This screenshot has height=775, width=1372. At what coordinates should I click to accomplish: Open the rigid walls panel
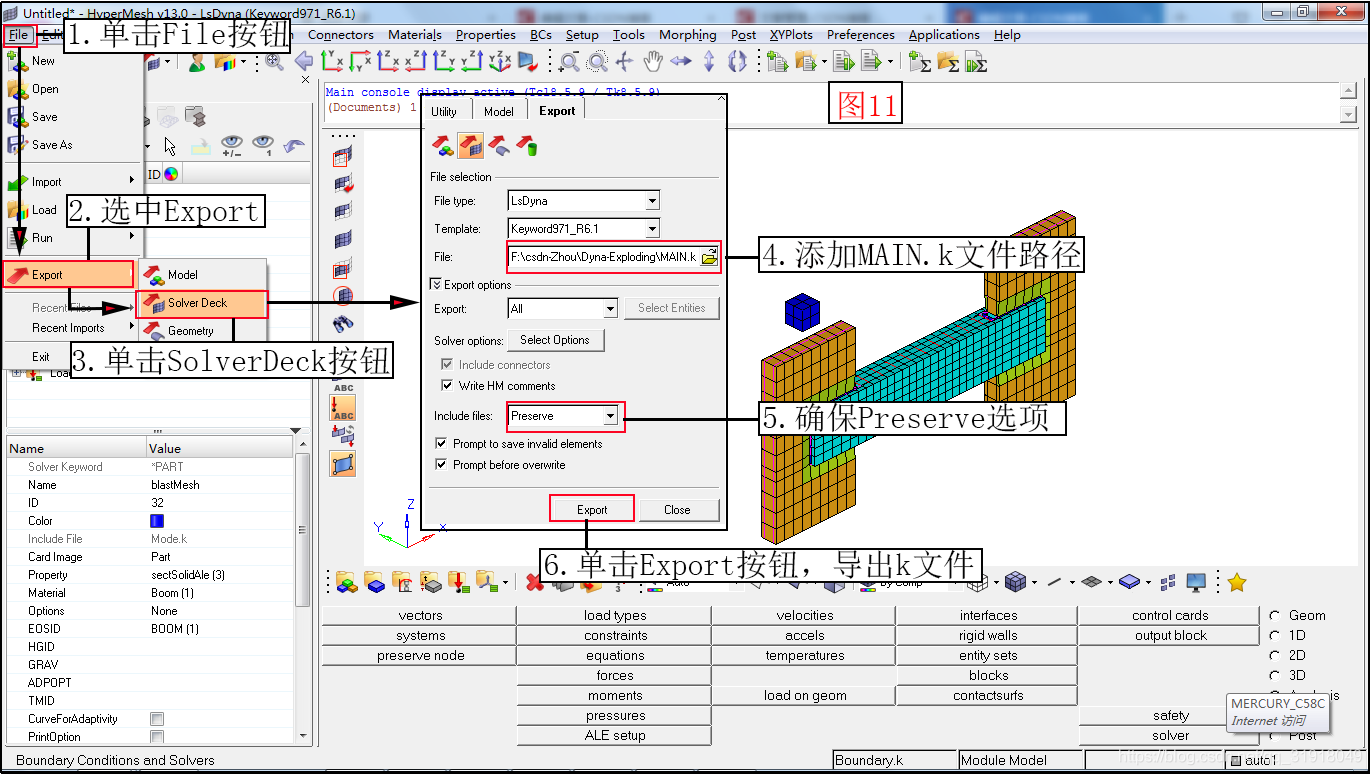tap(988, 636)
